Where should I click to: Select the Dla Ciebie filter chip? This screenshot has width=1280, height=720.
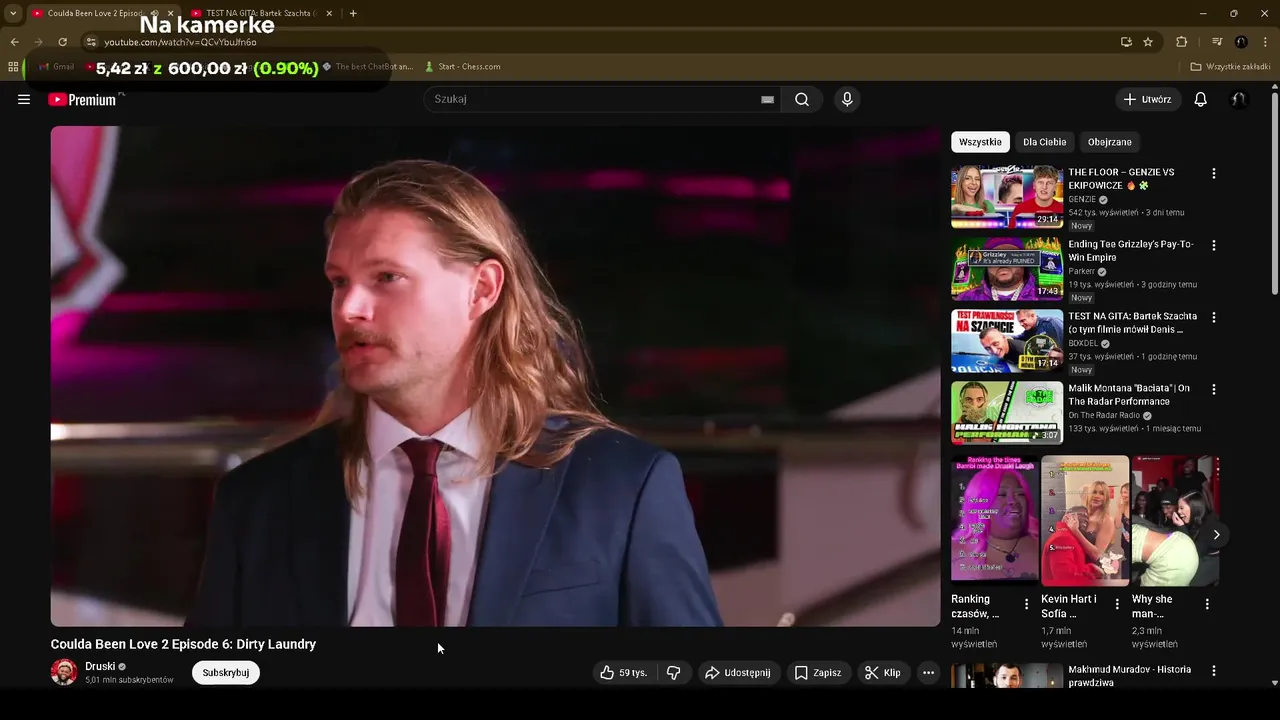pos(1044,142)
